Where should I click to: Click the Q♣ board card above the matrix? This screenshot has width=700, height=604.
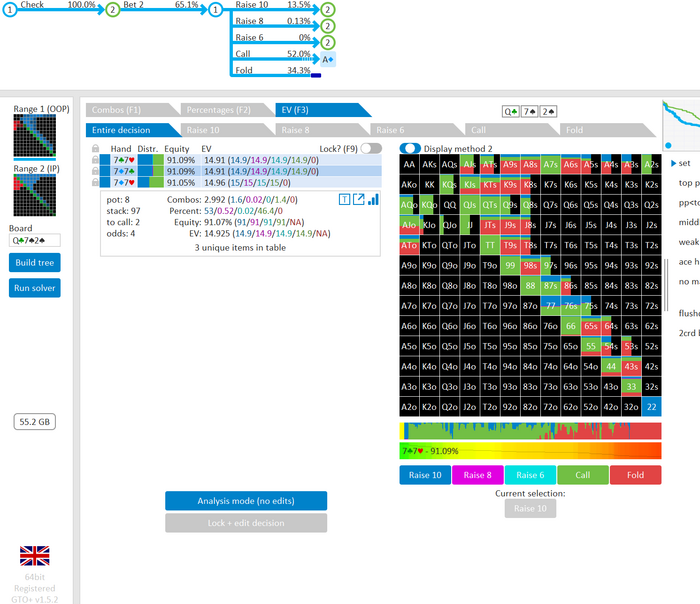click(x=511, y=112)
